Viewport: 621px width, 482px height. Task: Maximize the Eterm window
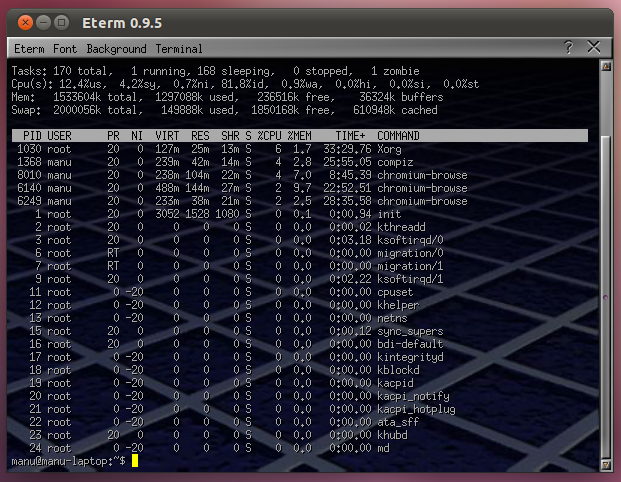[x=61, y=23]
